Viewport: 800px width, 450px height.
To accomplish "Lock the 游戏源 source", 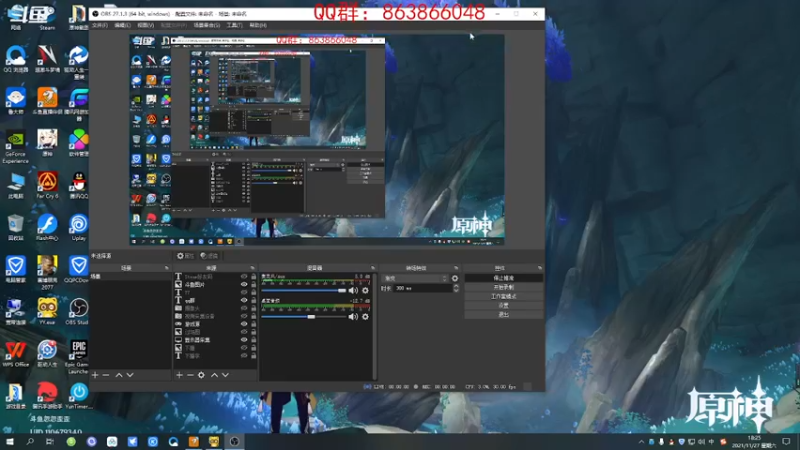I will coord(254,324).
